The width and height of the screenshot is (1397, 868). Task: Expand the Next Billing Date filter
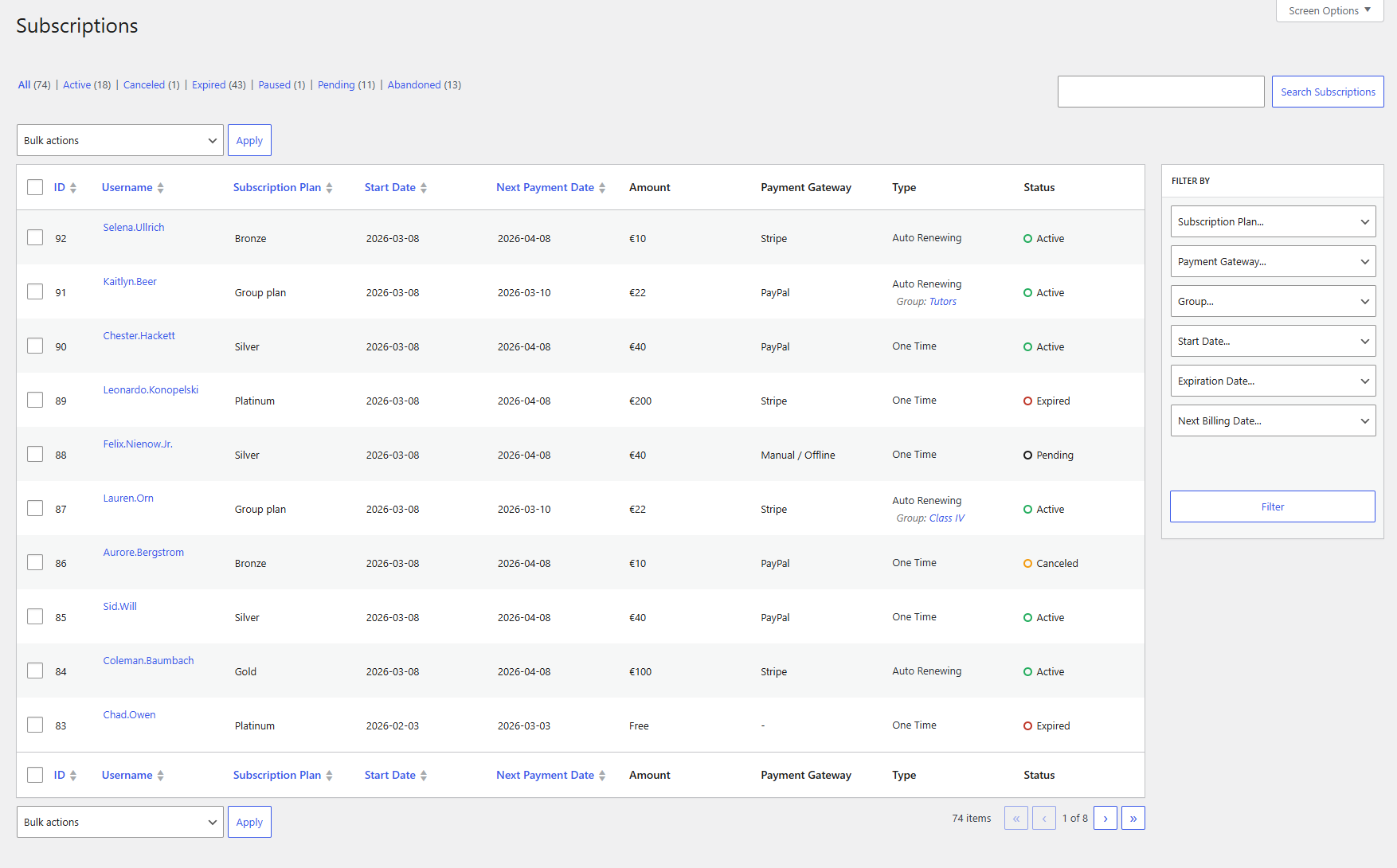[x=1272, y=420]
